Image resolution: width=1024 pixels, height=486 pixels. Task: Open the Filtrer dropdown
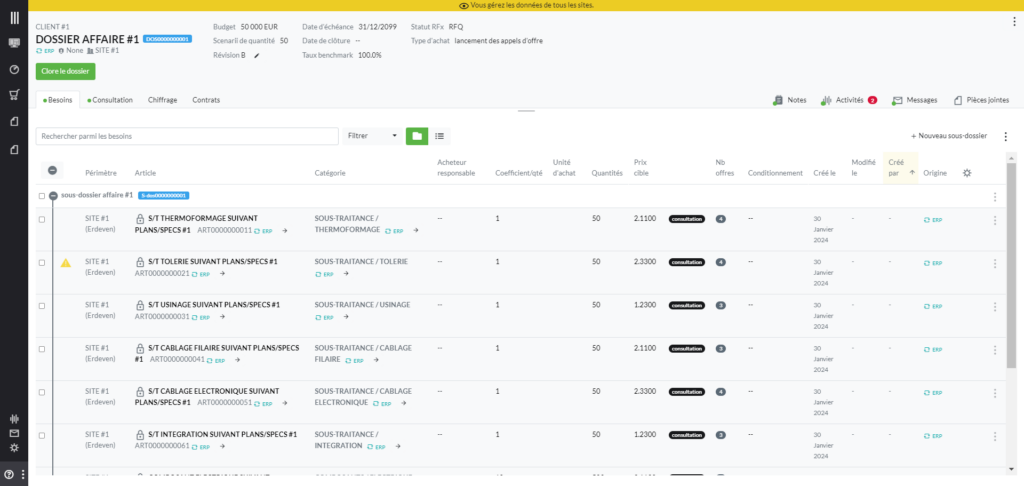pyautogui.click(x=372, y=135)
